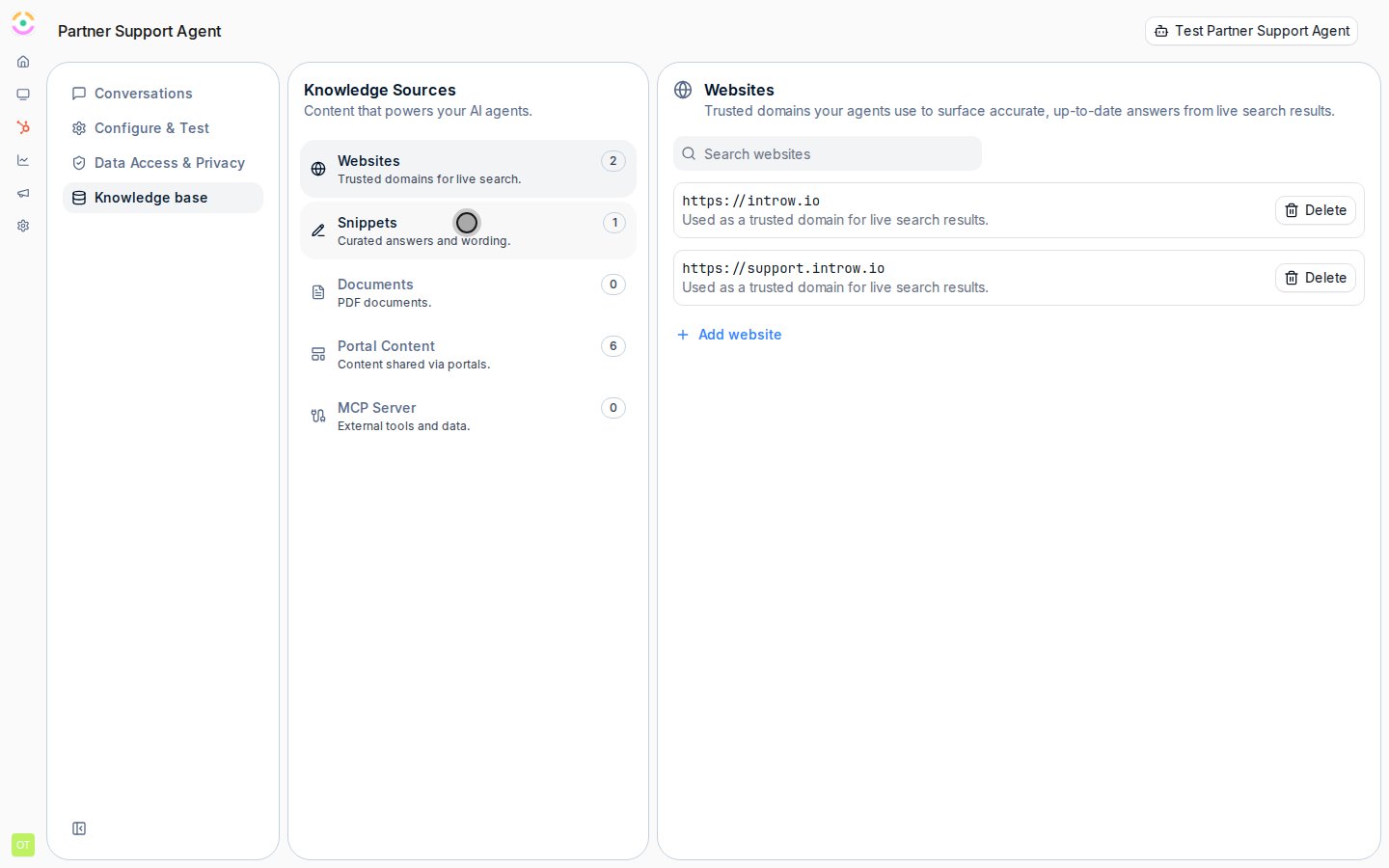Screen dimensions: 1389x868
Task: Click the Partner Support Agent title
Action: tap(140, 31)
